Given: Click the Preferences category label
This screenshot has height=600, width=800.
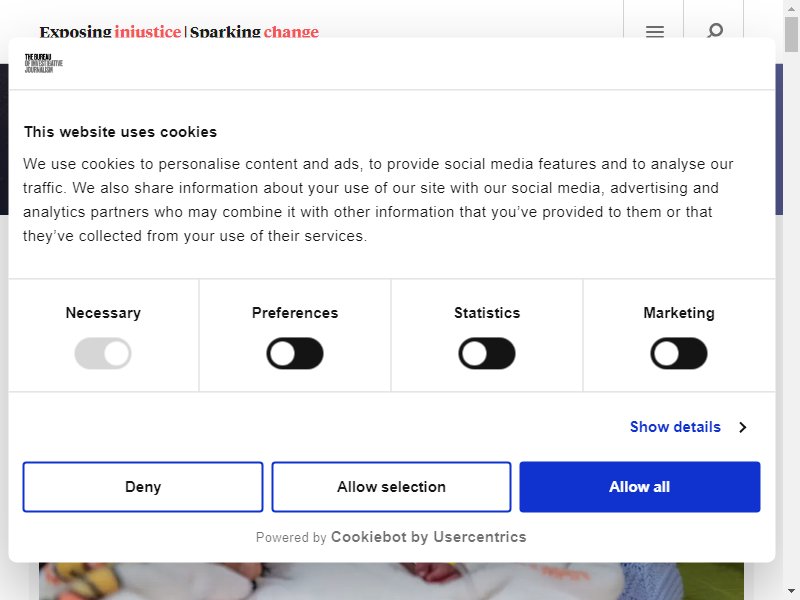Looking at the screenshot, I should click(295, 313).
